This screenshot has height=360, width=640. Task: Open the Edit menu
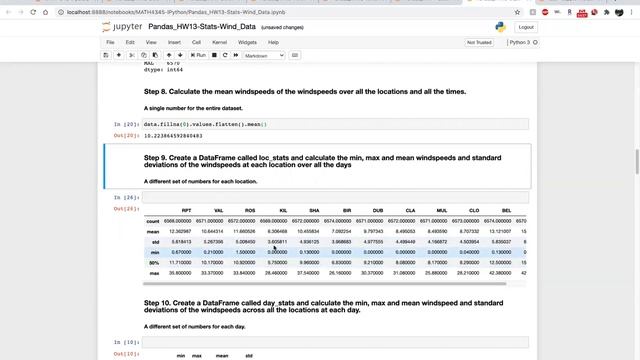pyautogui.click(x=130, y=42)
